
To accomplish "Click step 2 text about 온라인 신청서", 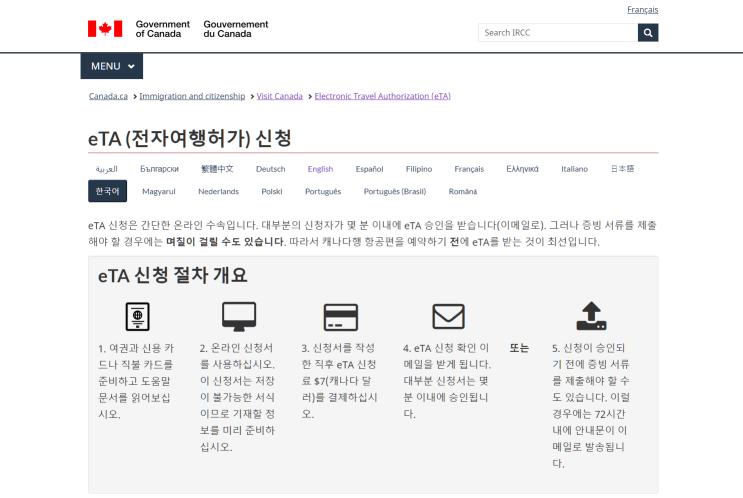I will click(237, 397).
